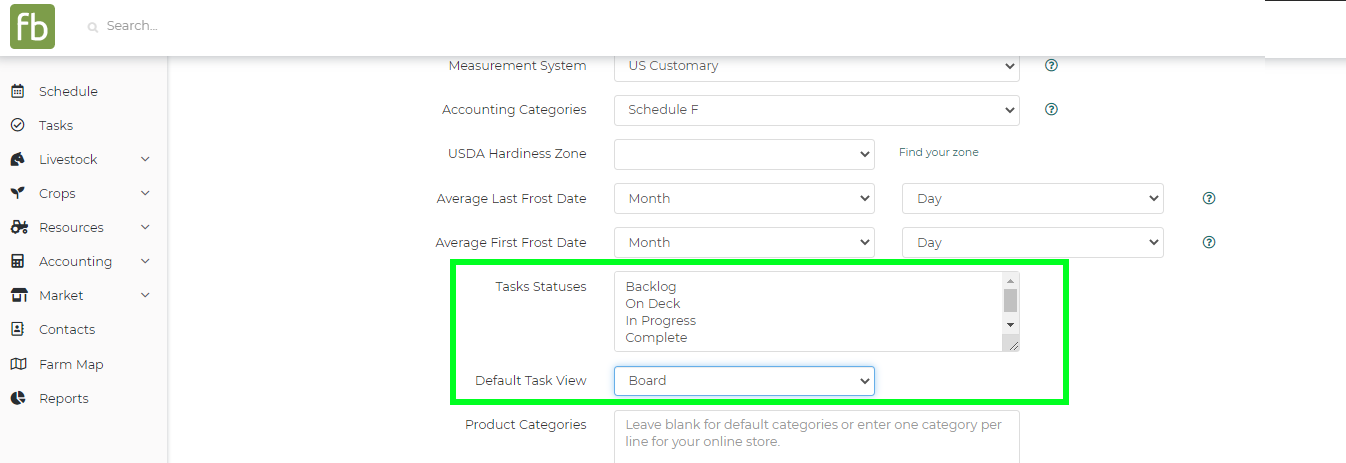Click the Tasks checkmark icon

coord(18,125)
